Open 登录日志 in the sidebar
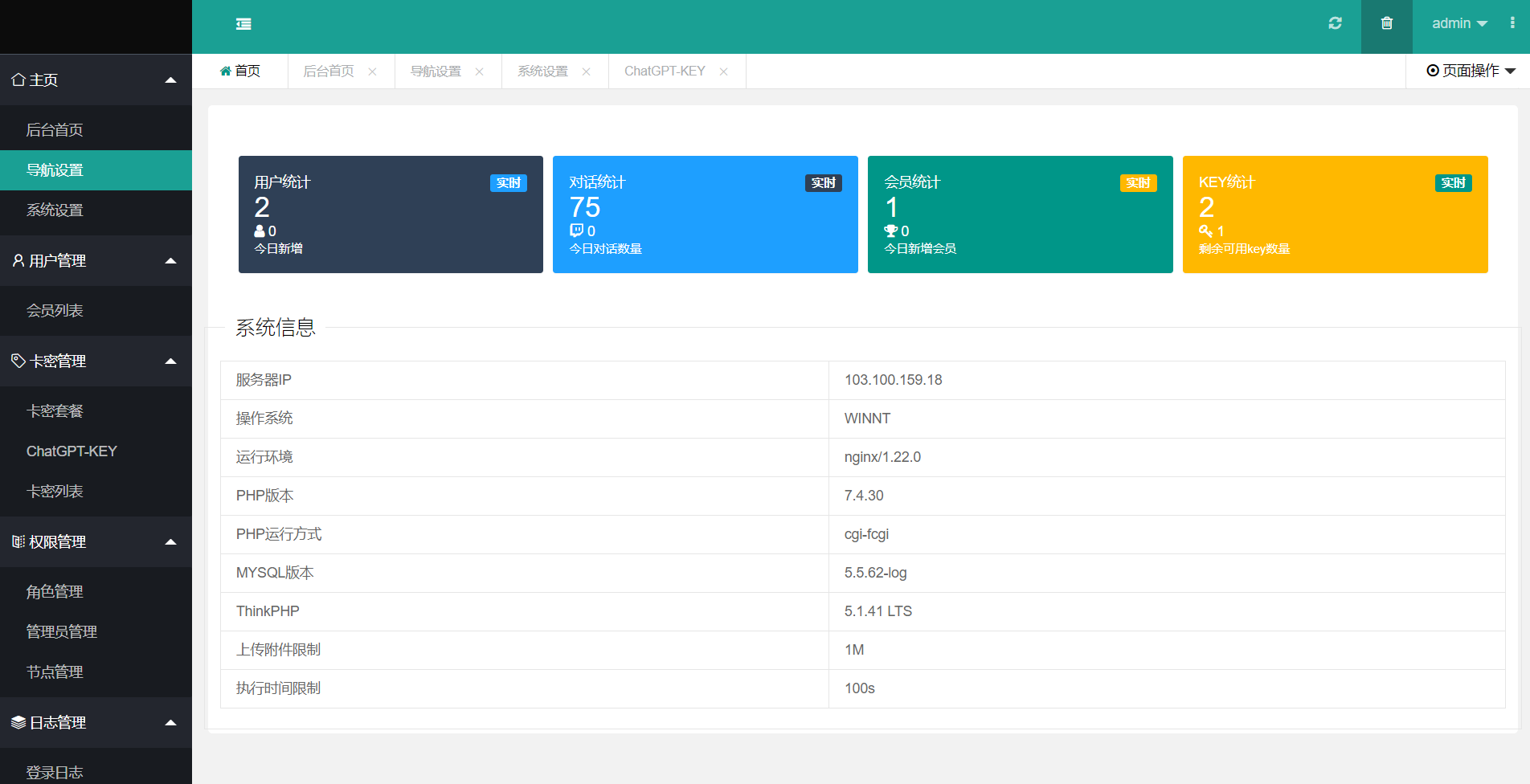Screen dimensions: 1530x784 coord(96,770)
